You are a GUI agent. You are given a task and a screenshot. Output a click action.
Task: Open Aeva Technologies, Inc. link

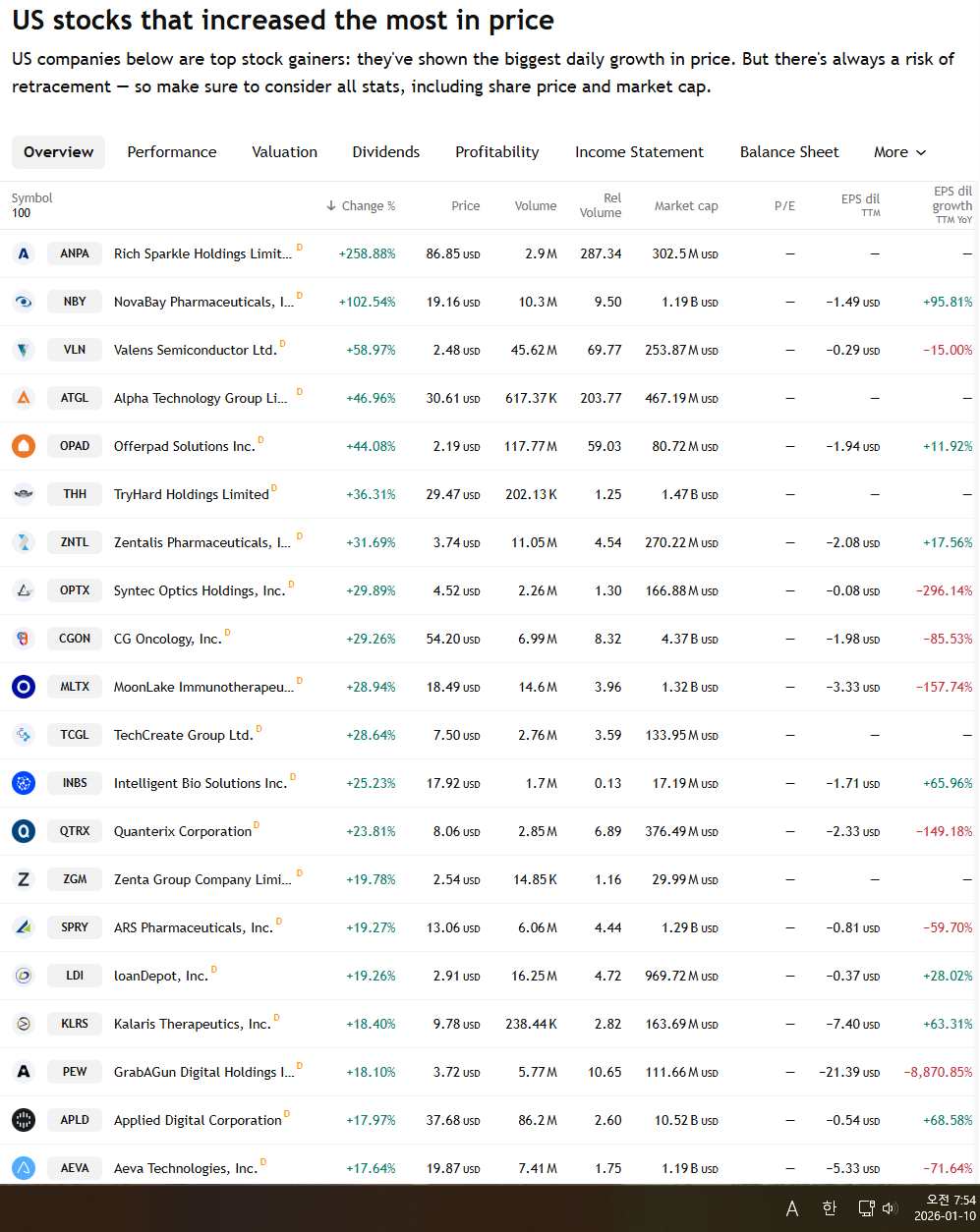coord(186,1168)
